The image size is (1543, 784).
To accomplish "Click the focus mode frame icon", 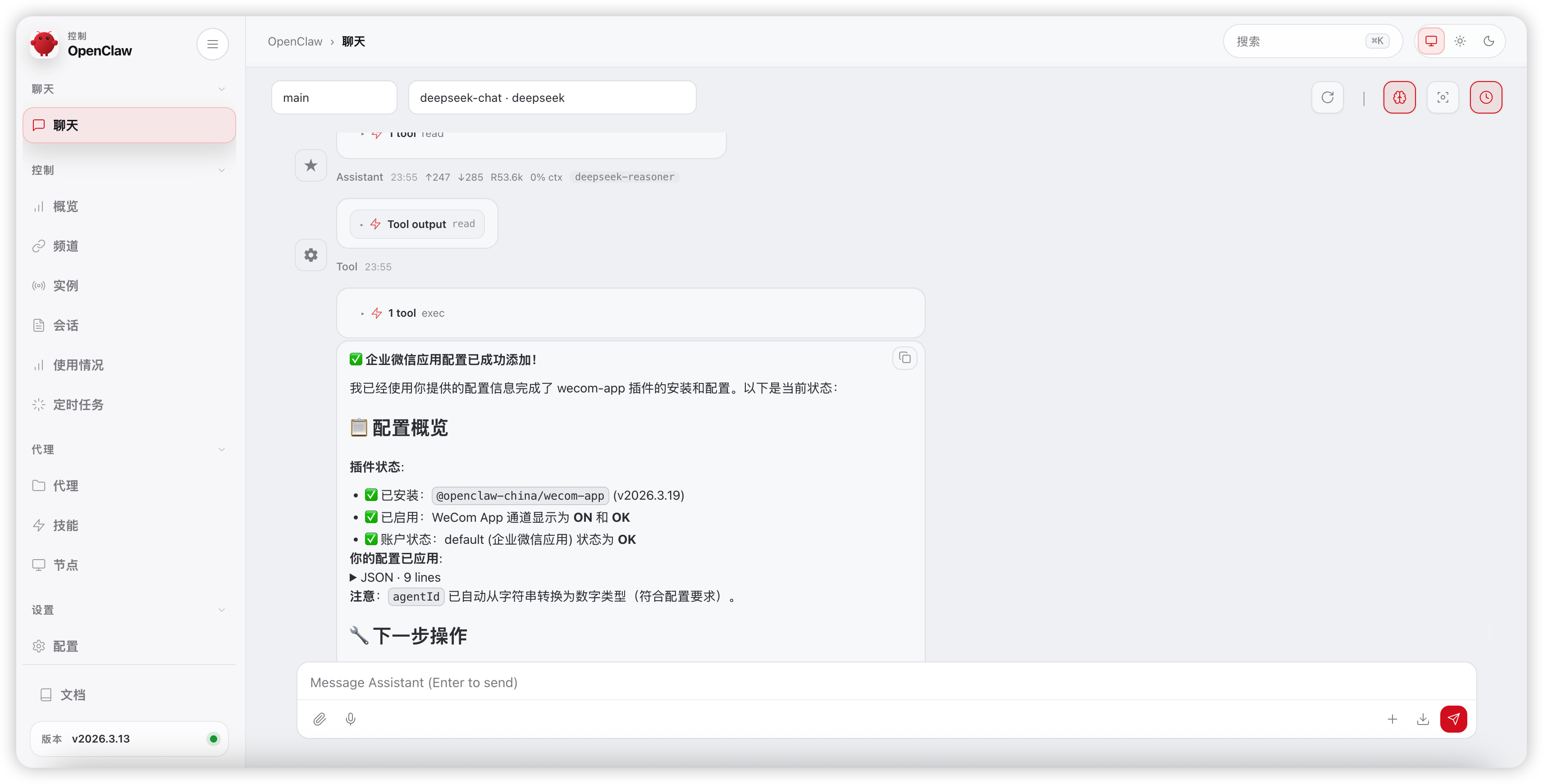I will click(x=1443, y=98).
